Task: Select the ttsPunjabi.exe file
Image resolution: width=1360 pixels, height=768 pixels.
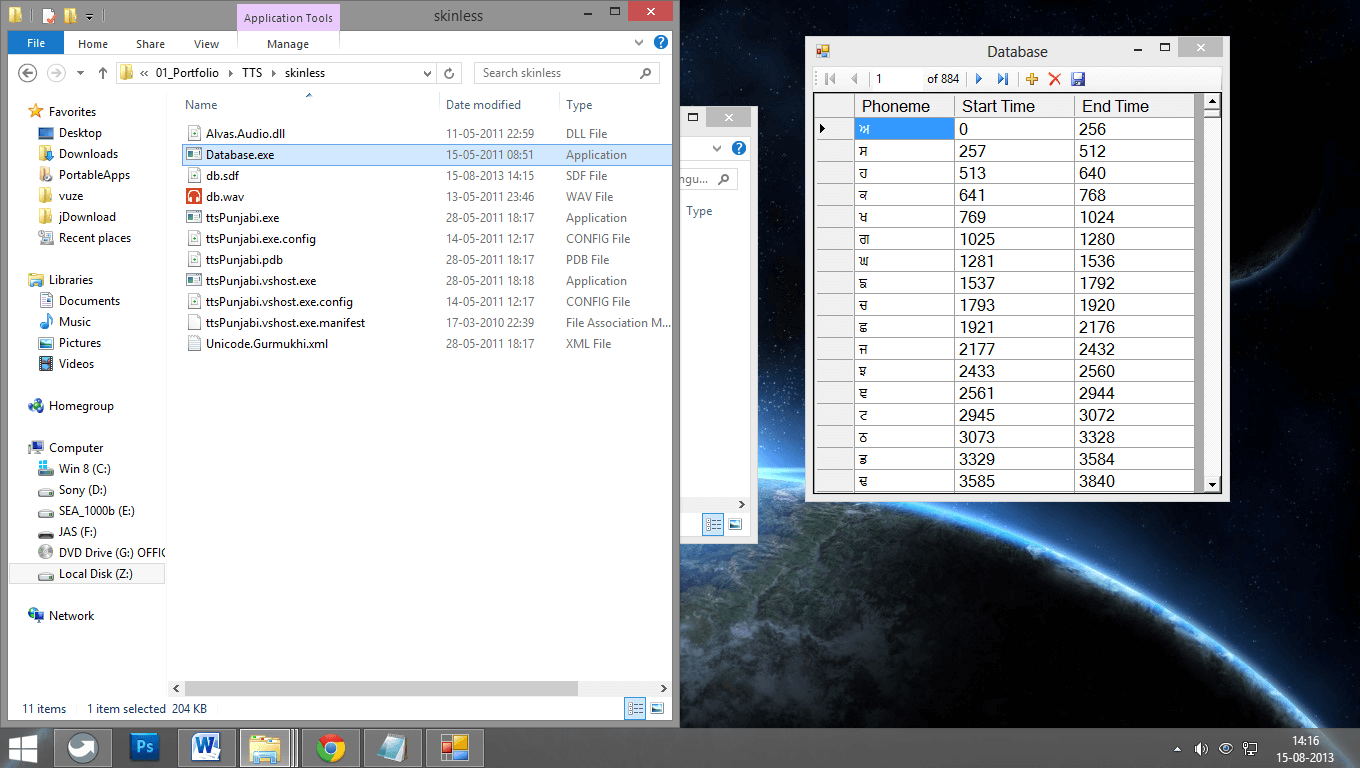Action: click(242, 218)
